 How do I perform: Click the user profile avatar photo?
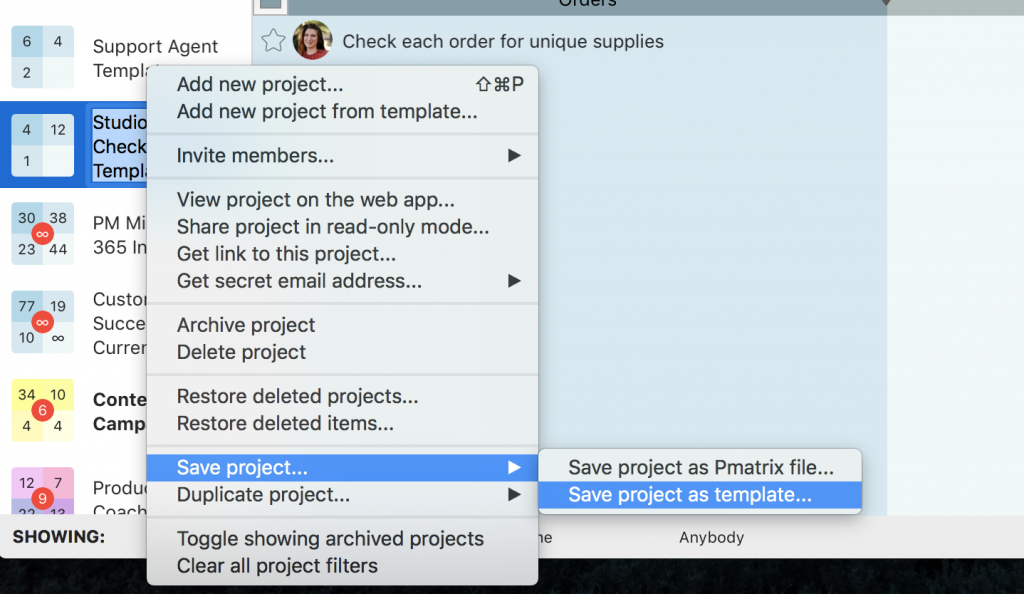313,40
